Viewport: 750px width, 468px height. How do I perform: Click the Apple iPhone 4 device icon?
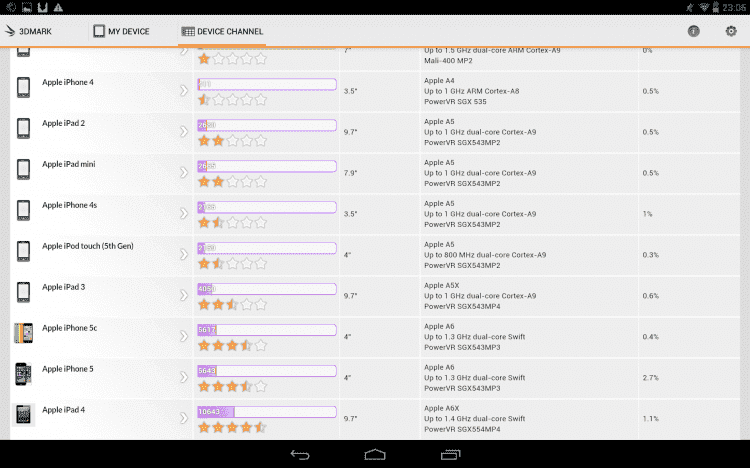click(23, 88)
